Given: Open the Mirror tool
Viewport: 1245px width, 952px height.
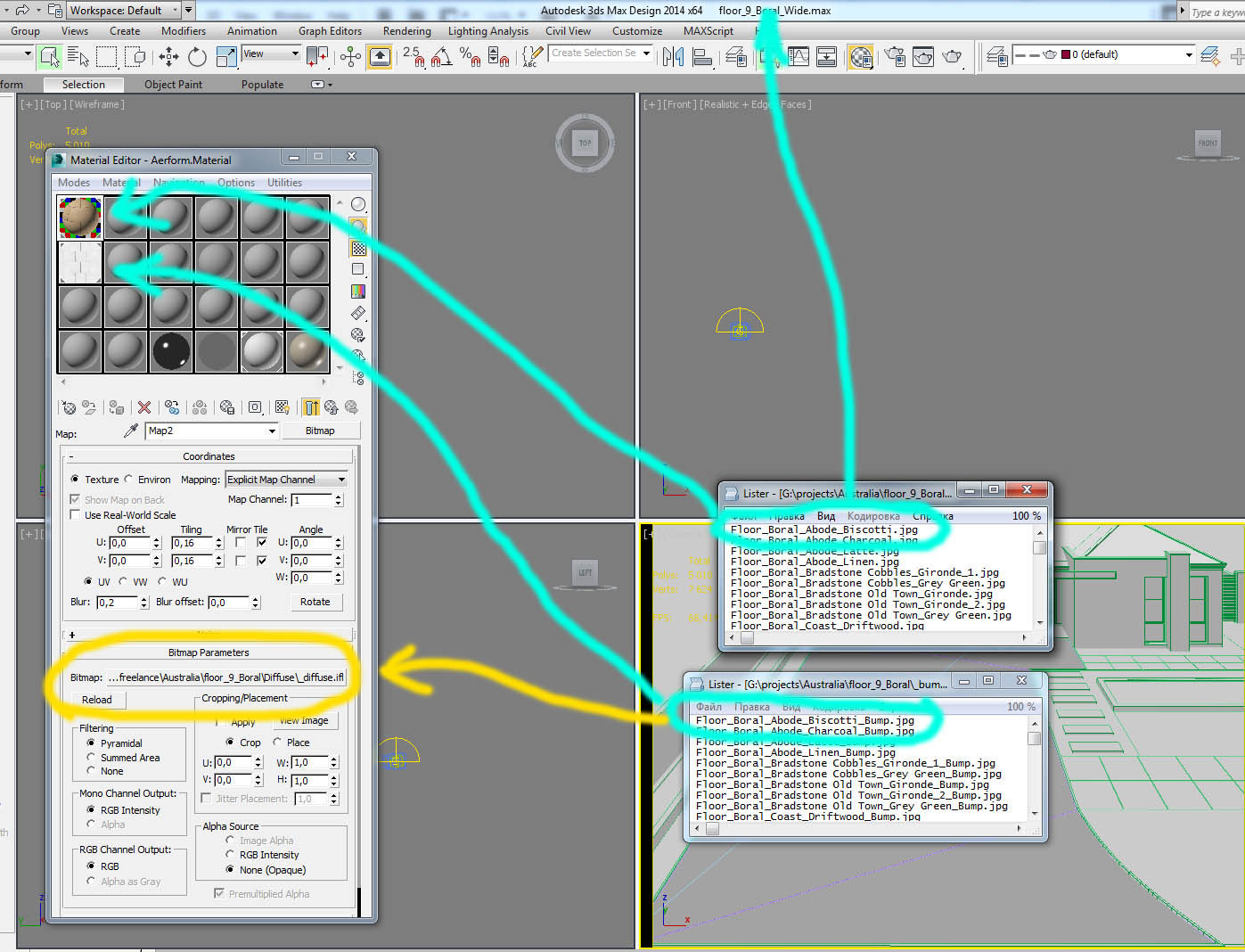Looking at the screenshot, I should (674, 56).
